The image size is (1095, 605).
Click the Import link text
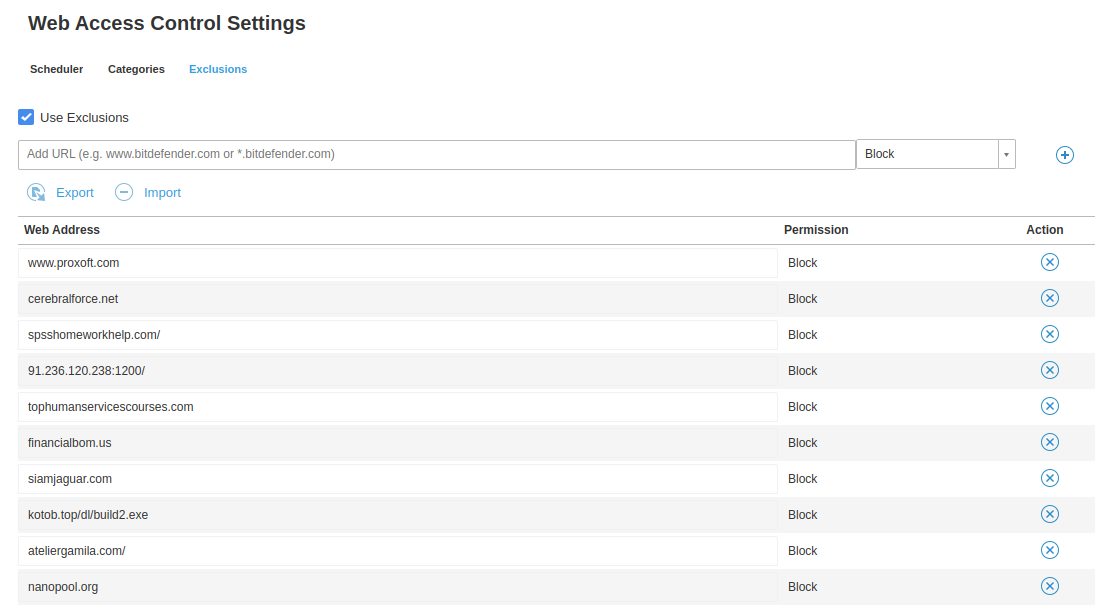162,193
